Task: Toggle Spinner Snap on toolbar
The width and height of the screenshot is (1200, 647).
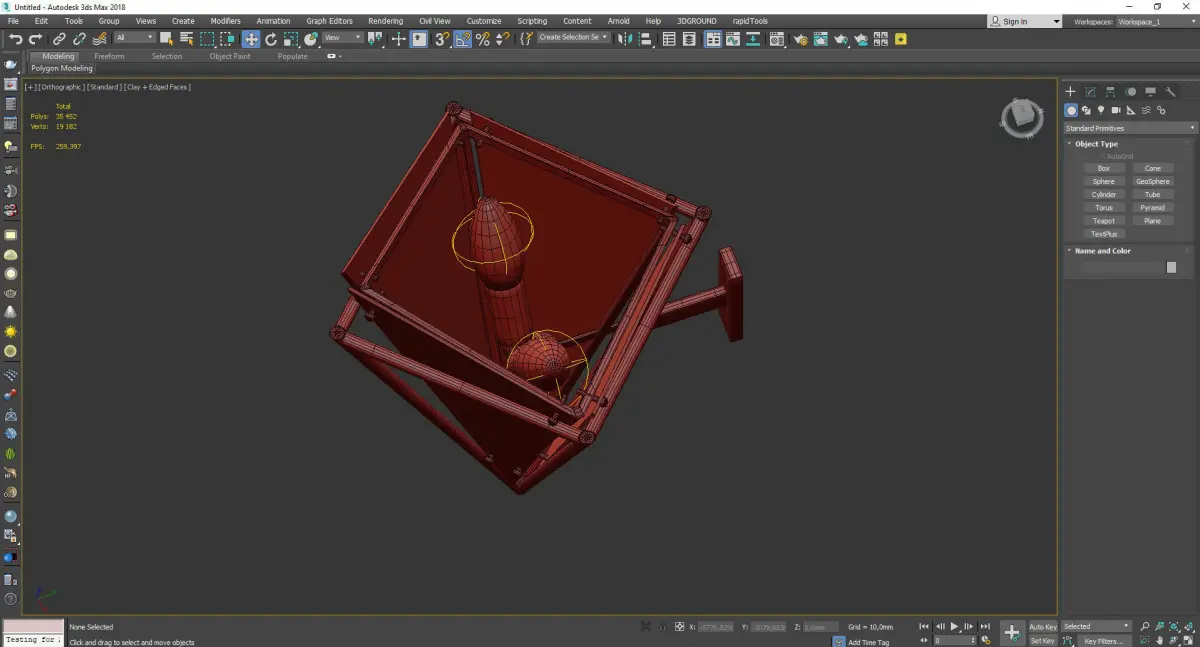Action: (503, 39)
